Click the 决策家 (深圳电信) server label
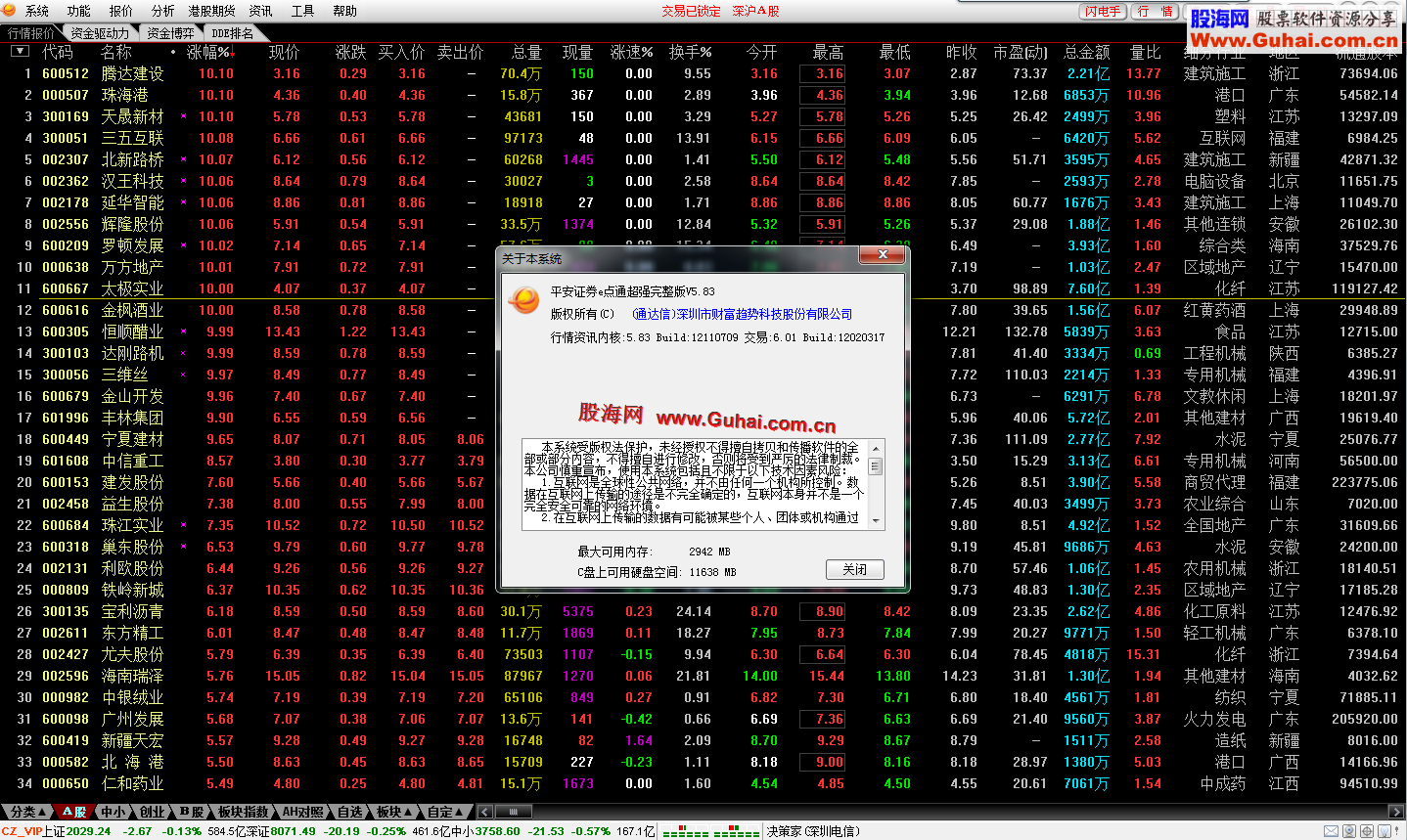The height and width of the screenshot is (840, 1407). 813,831
